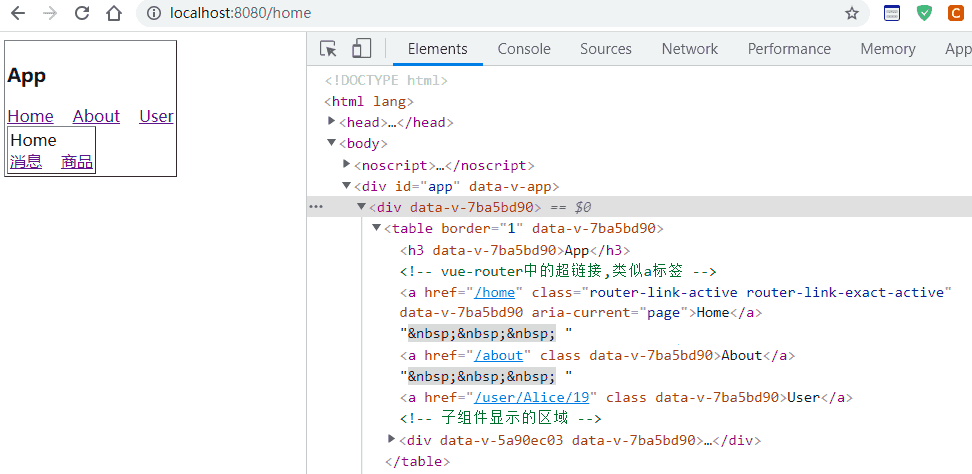The image size is (972, 474).
Task: Select the h3 App element line
Action: point(515,250)
